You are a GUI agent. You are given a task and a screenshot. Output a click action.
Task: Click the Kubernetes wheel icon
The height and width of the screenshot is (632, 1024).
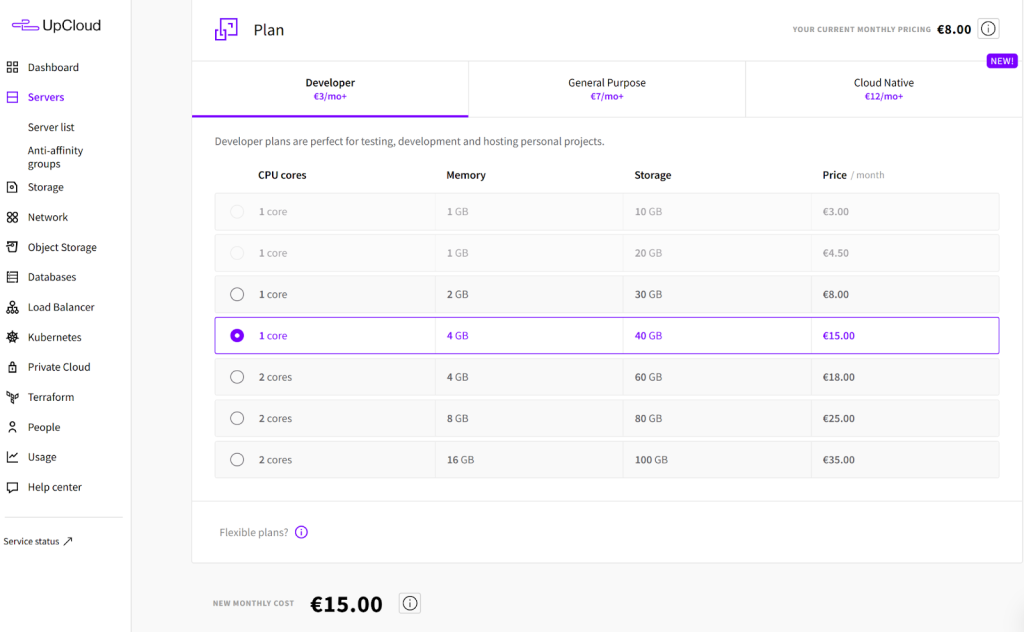pyautogui.click(x=12, y=337)
